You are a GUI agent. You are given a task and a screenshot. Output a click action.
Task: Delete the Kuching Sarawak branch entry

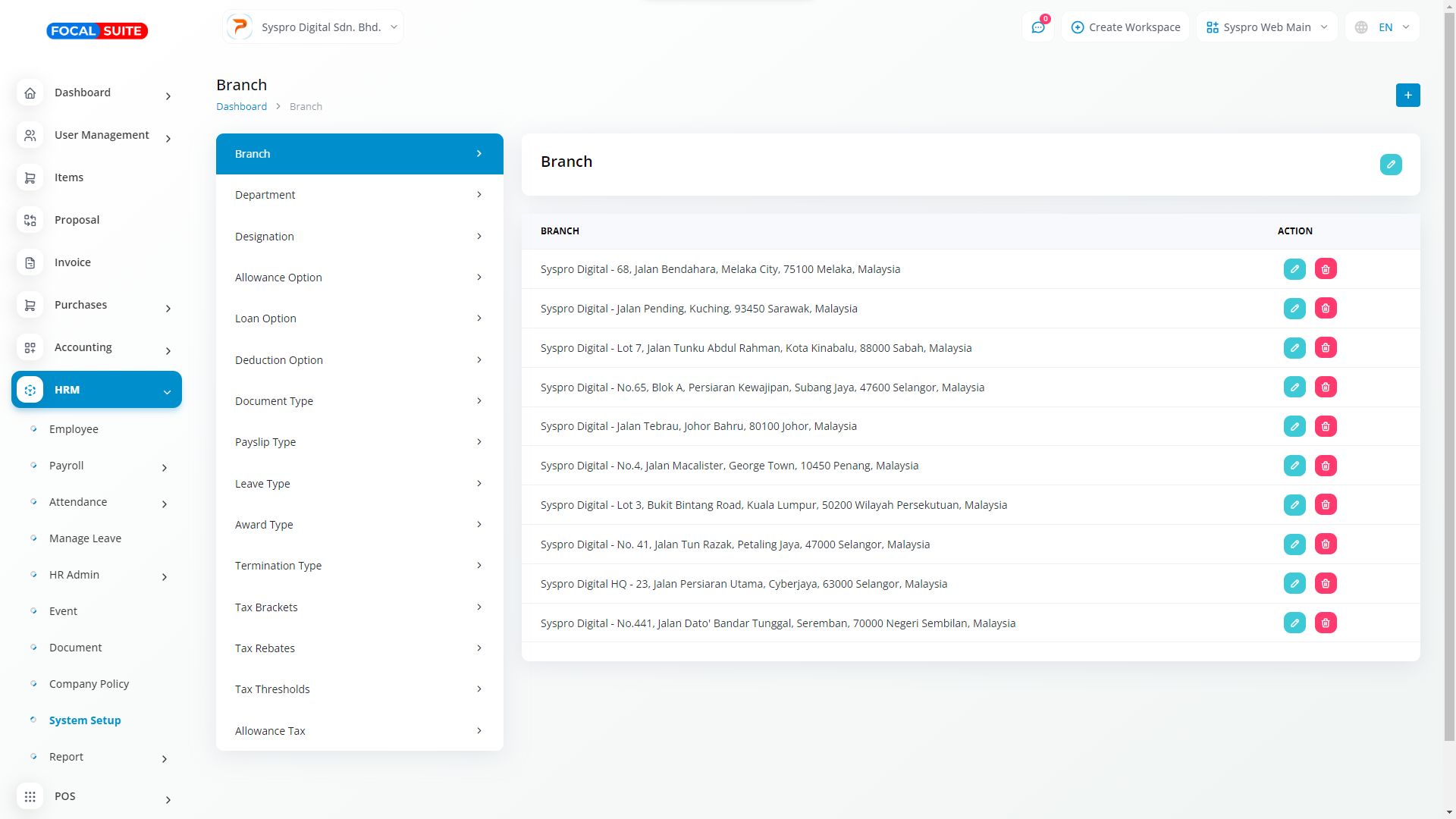point(1325,309)
